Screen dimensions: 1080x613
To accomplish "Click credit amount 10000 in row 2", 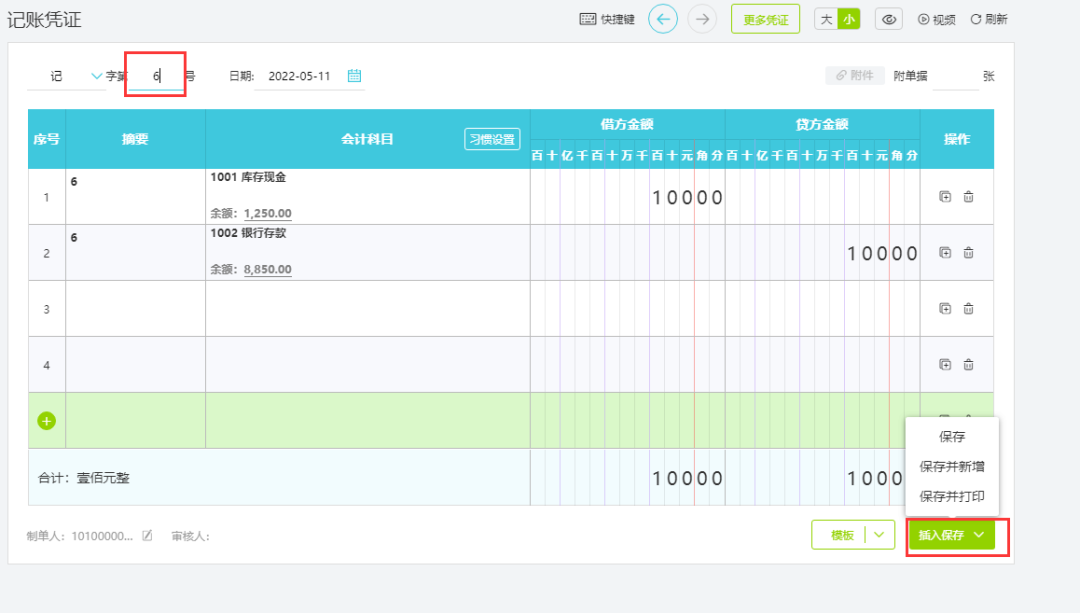I will point(882,253).
